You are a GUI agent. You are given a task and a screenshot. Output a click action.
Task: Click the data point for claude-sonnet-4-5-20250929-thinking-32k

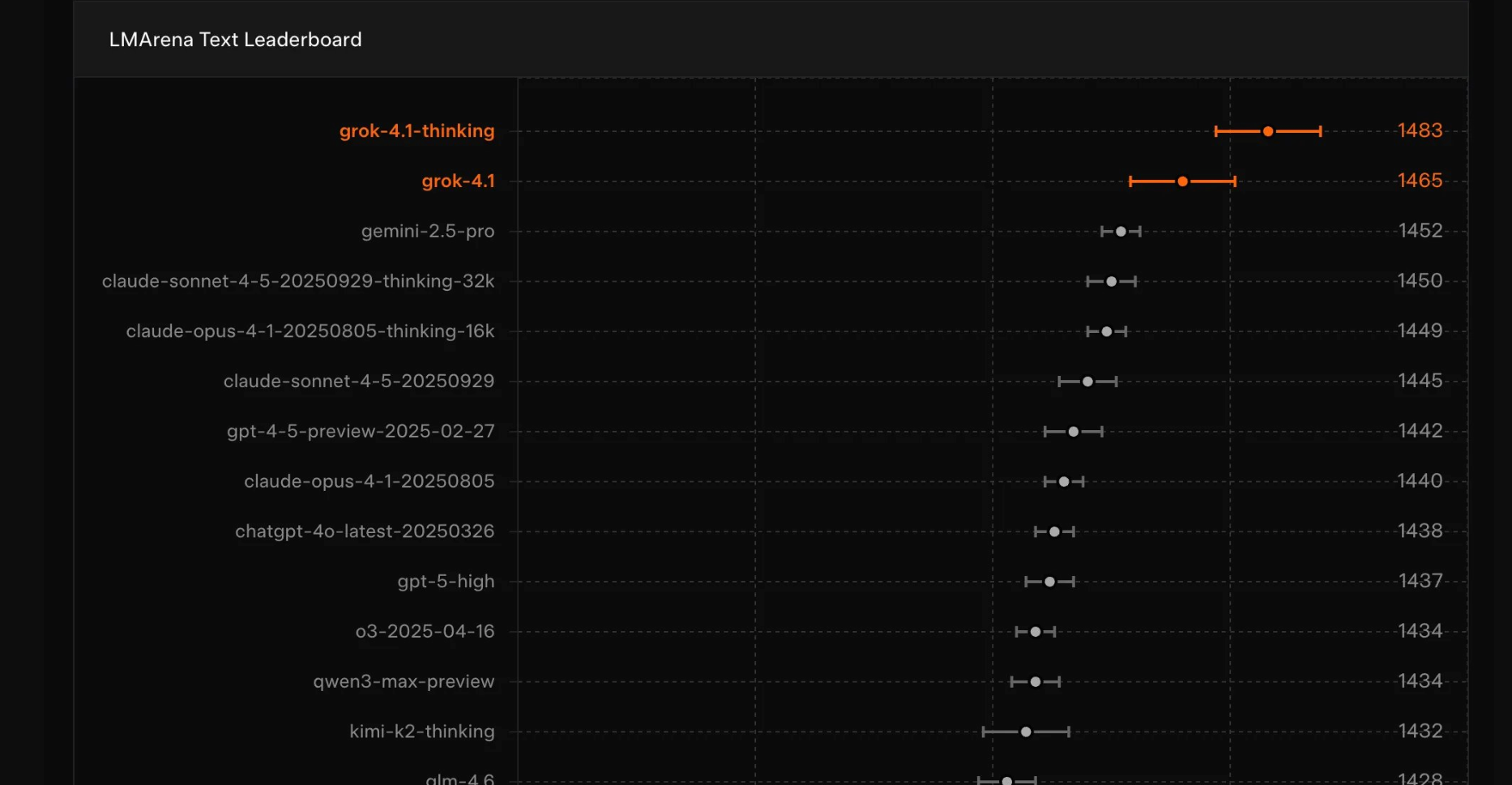[x=1112, y=282]
